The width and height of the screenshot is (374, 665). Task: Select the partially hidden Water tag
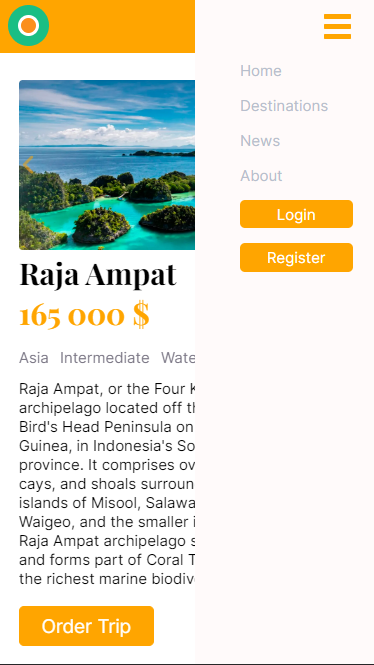pos(178,358)
